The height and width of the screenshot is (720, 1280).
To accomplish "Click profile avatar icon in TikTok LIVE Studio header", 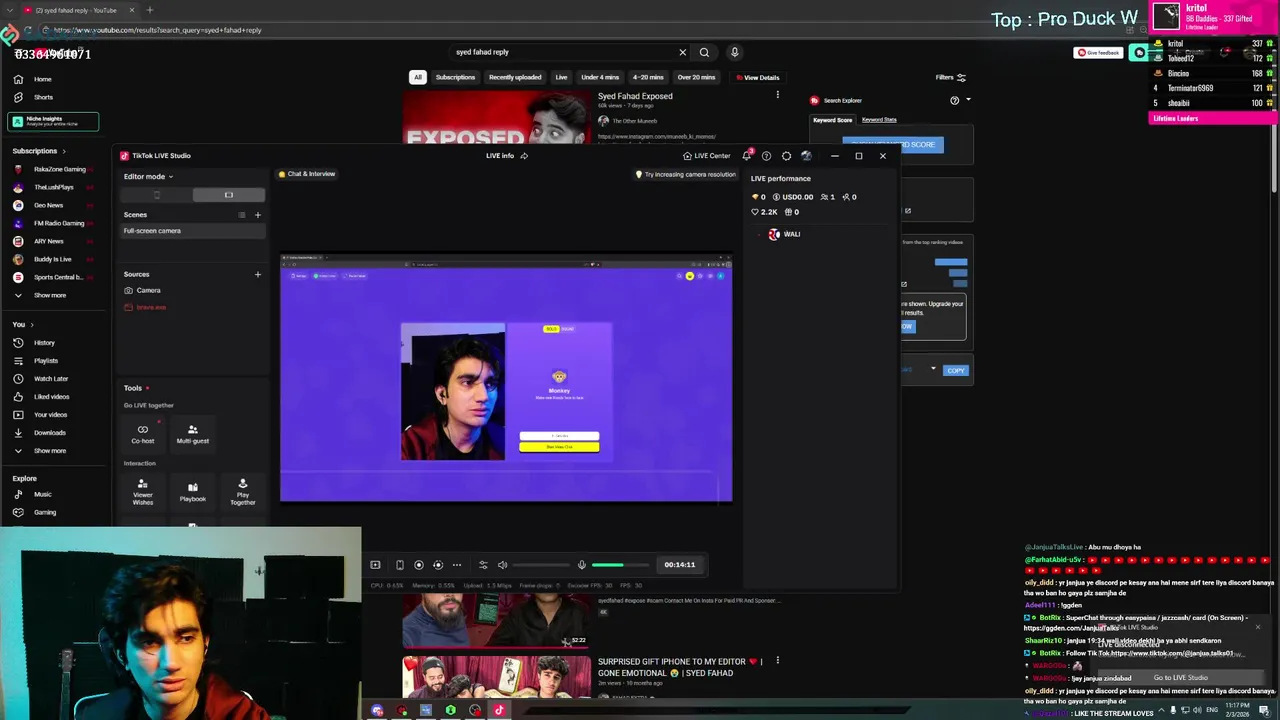I will click(x=806, y=156).
